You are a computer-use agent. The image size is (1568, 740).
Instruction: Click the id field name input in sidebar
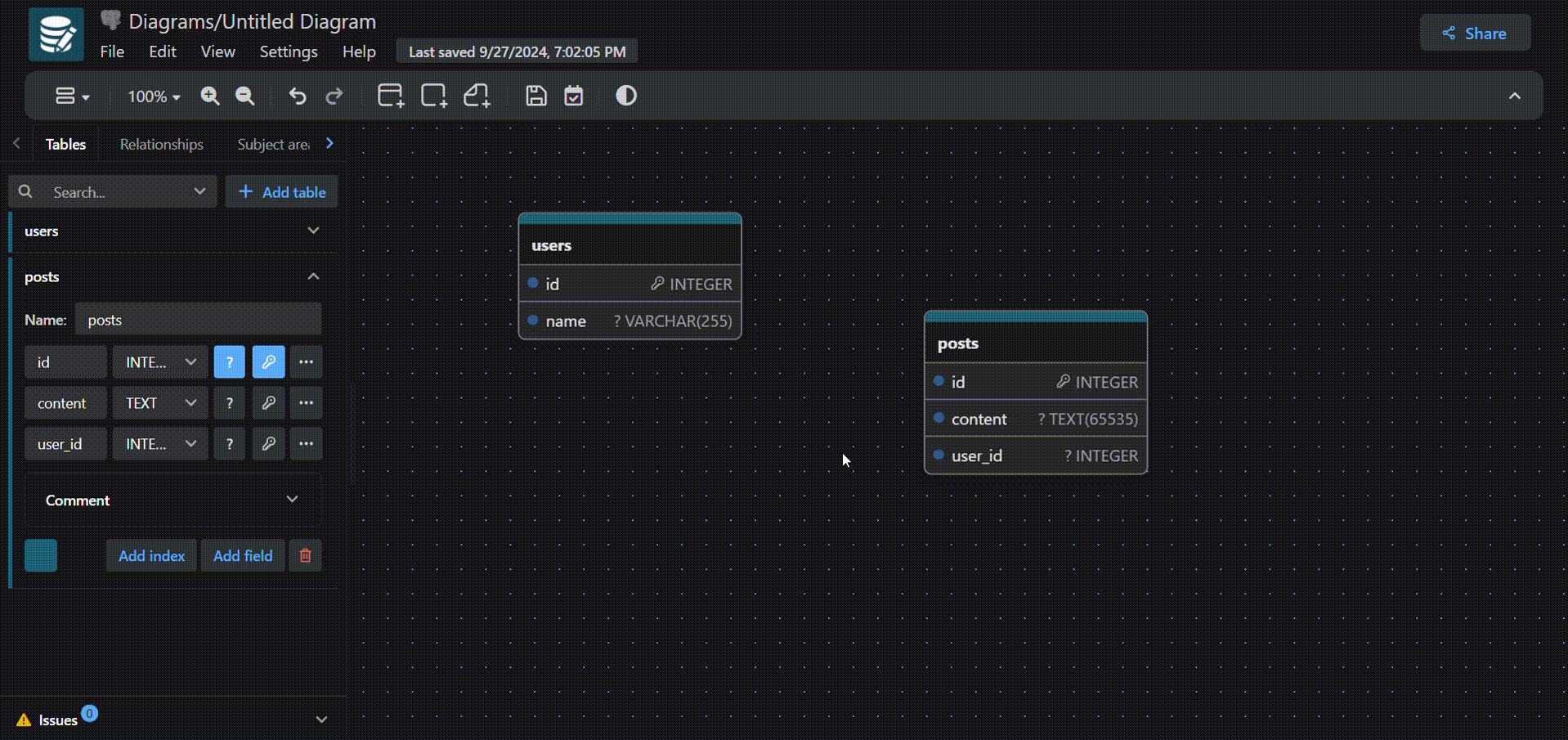point(65,362)
